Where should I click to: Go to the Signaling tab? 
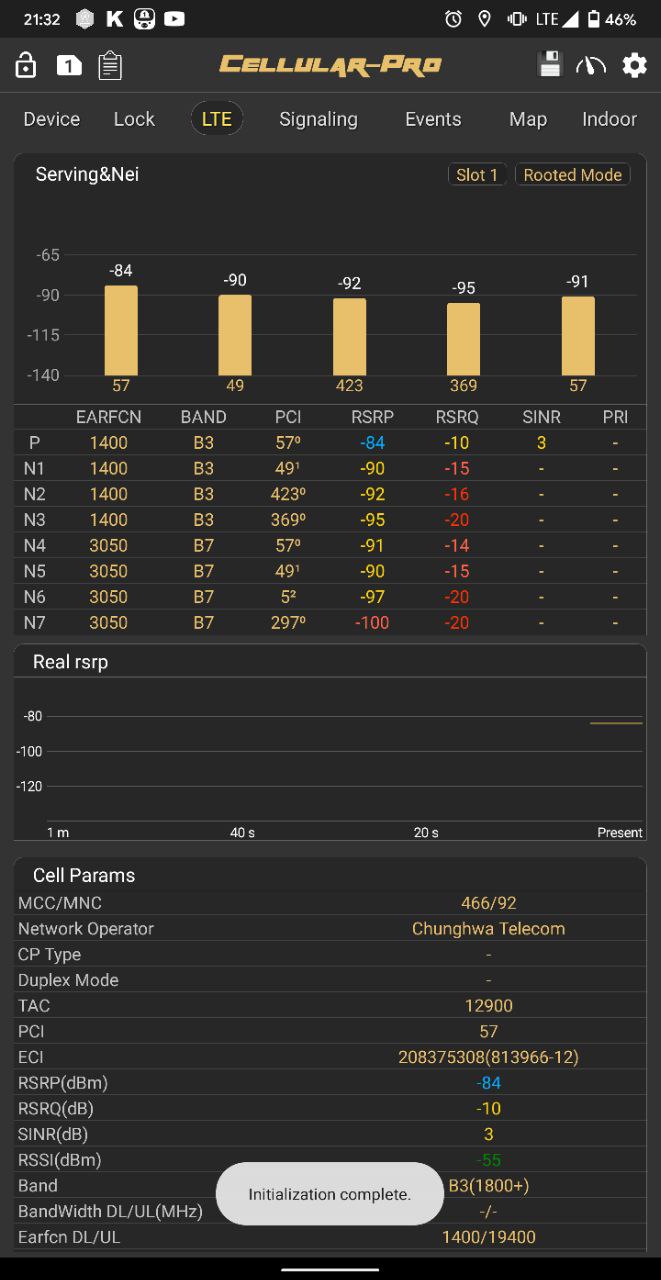coord(318,119)
